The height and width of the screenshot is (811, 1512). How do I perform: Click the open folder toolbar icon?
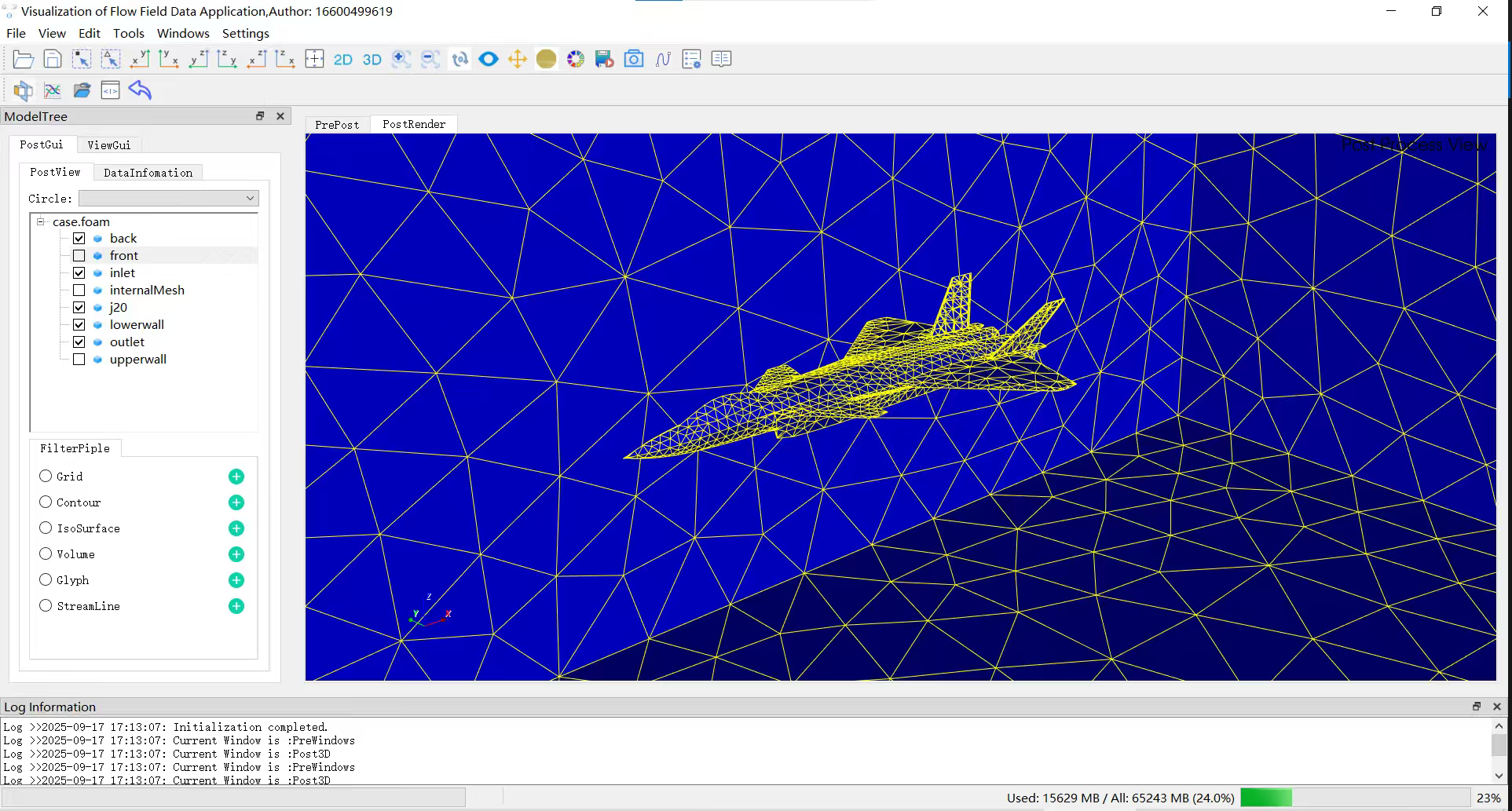[x=24, y=60]
